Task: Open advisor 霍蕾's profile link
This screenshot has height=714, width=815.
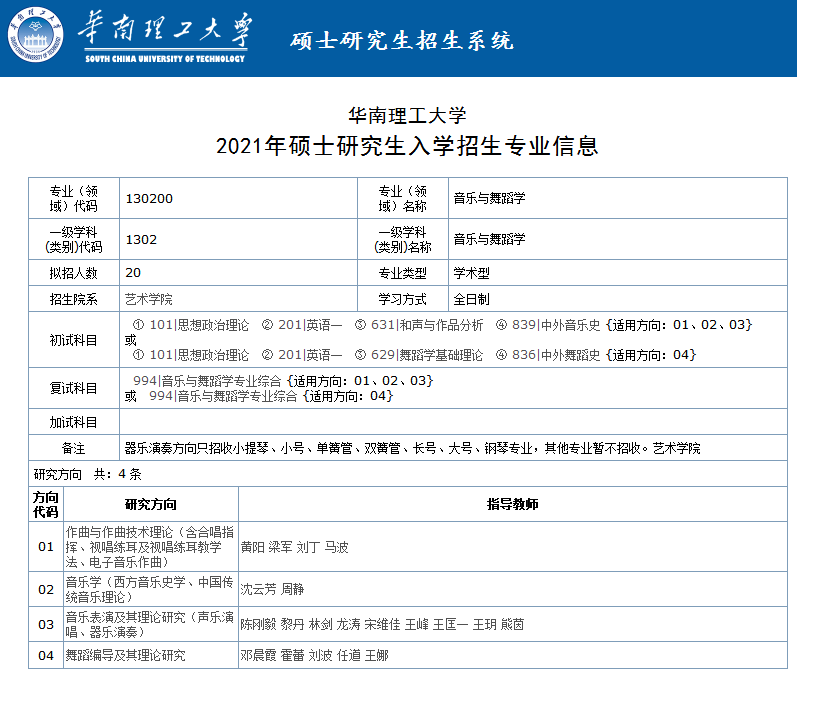Action: 292,656
